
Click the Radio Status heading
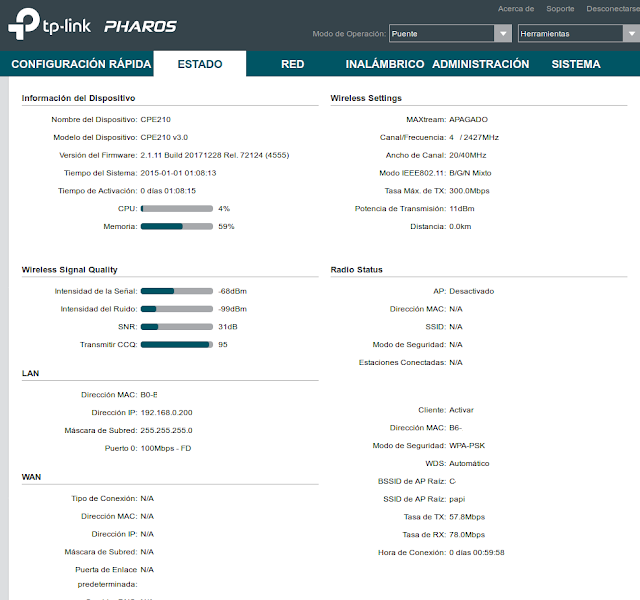point(356,270)
